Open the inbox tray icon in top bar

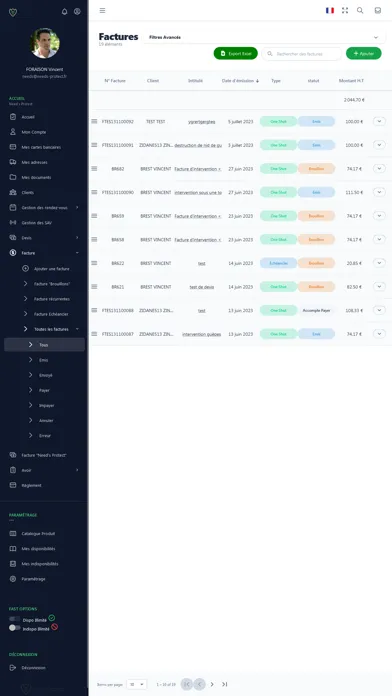(x=378, y=11)
